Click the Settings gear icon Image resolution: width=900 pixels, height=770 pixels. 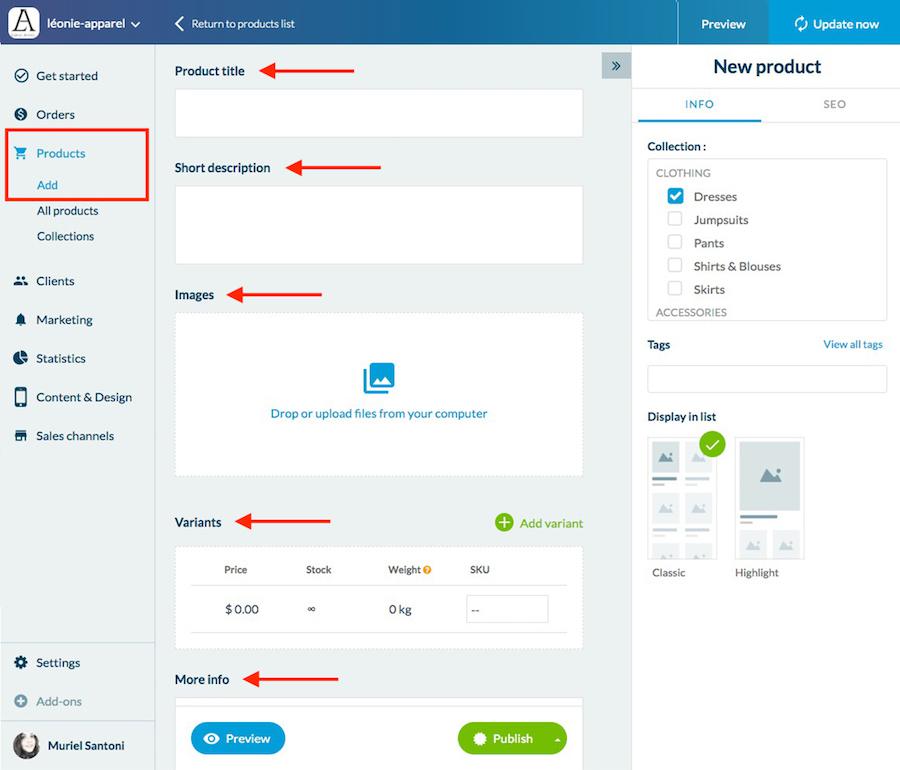(21, 663)
